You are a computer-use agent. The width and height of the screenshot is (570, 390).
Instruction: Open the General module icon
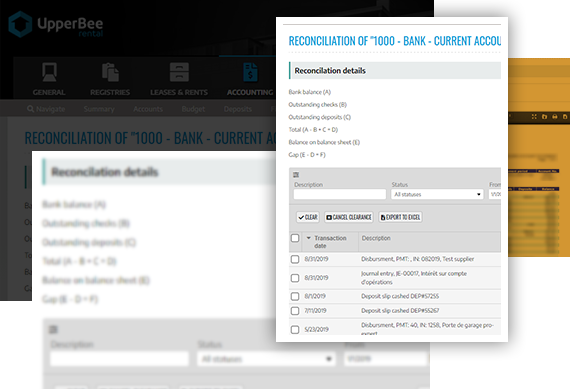(49, 72)
